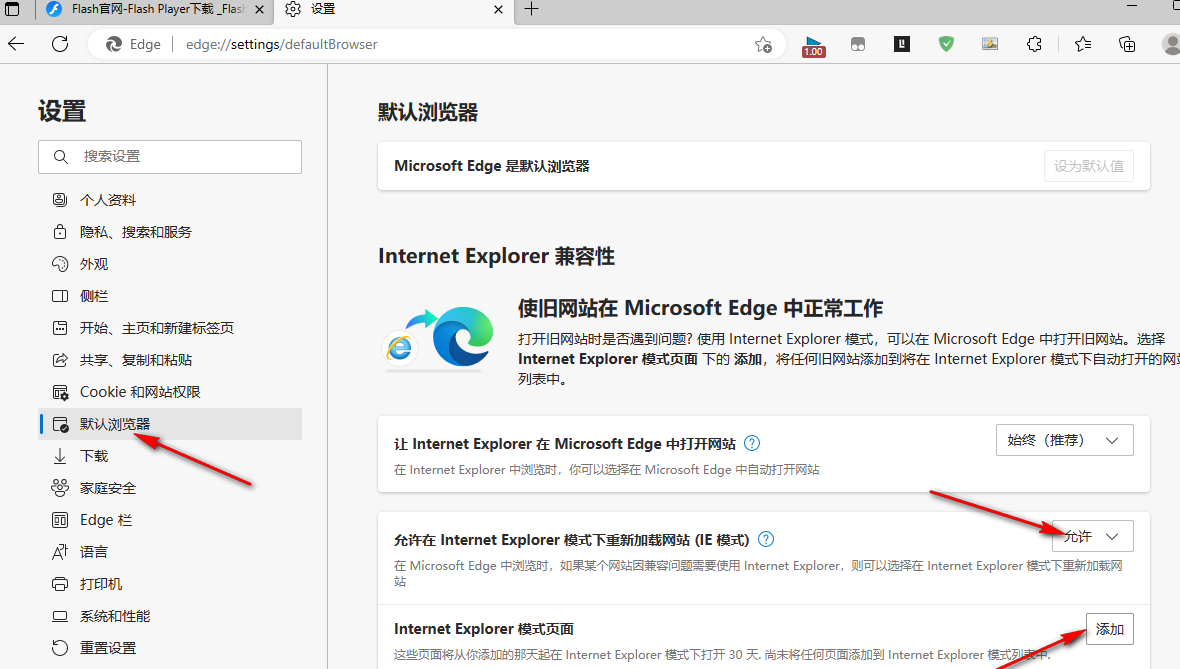Image resolution: width=1180 pixels, height=669 pixels.
Task: Select 下载 in the settings sidebar
Action: point(92,455)
